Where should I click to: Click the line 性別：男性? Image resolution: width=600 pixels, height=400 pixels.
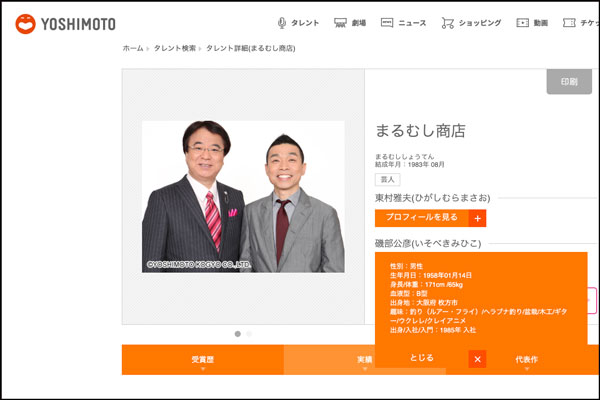406,266
